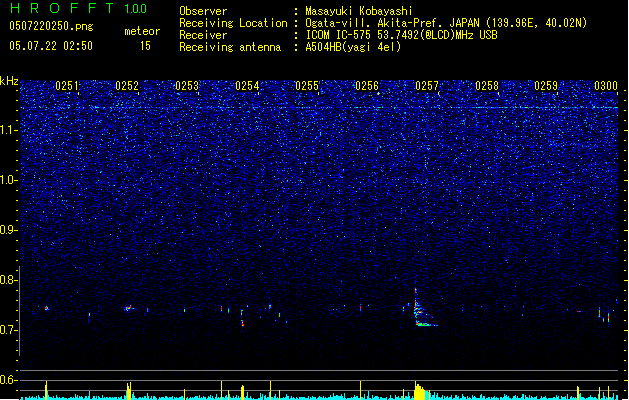This screenshot has width=629, height=400.
Task: Click the 0.8 kHz axis label
Action: [x=9, y=280]
